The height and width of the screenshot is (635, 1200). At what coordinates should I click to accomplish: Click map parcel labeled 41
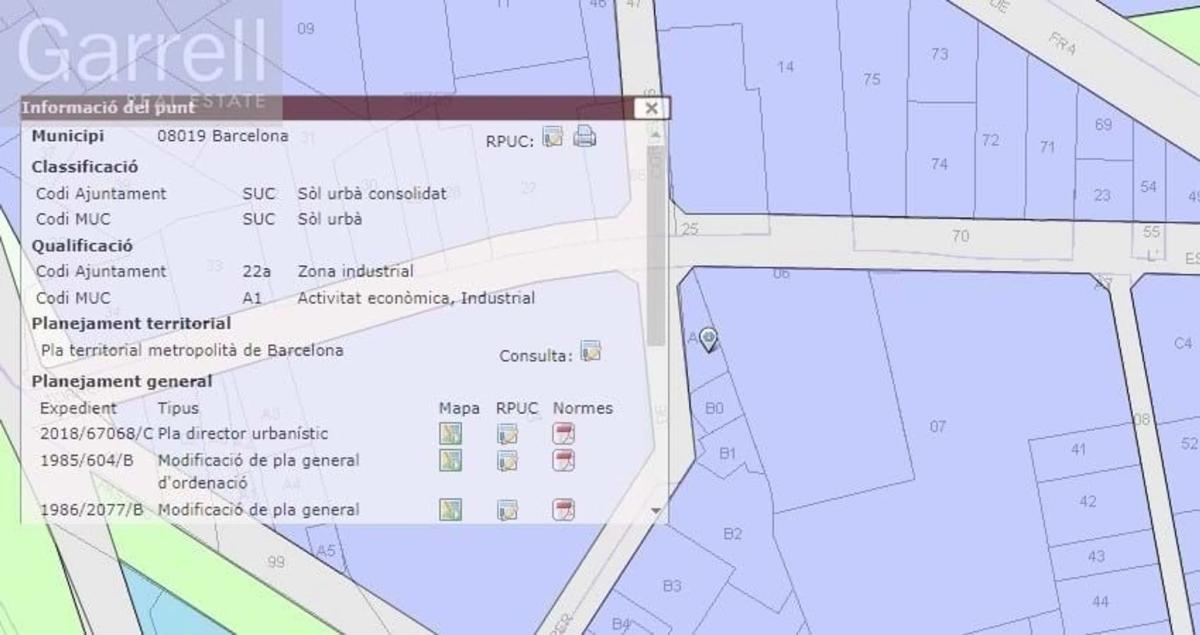[1077, 450]
